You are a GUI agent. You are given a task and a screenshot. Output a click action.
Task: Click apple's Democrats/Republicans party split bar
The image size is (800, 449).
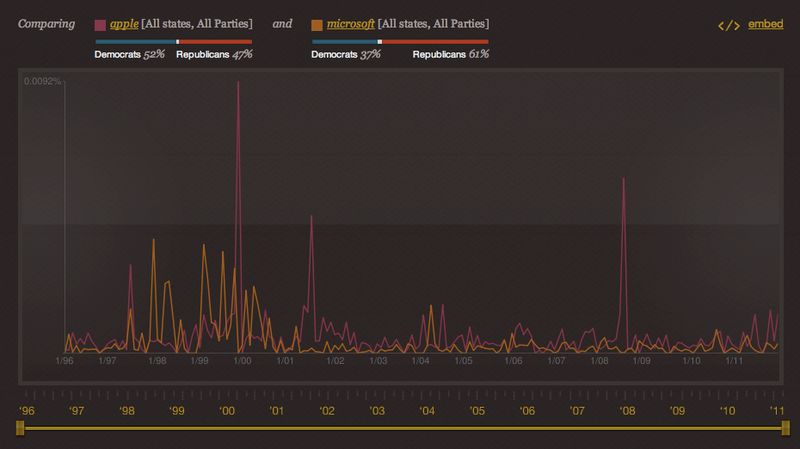point(173,42)
